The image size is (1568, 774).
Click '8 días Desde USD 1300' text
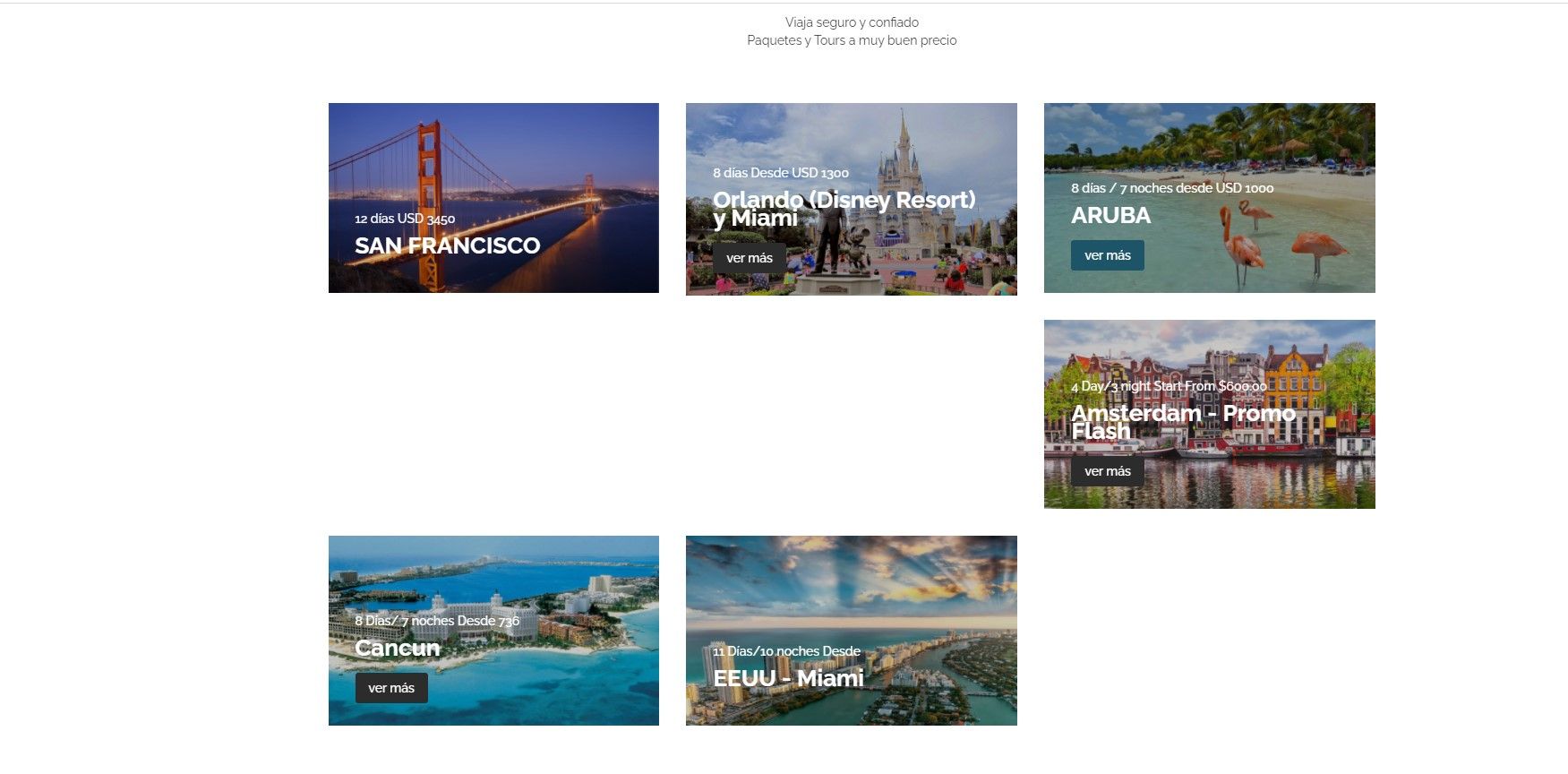[x=781, y=173]
